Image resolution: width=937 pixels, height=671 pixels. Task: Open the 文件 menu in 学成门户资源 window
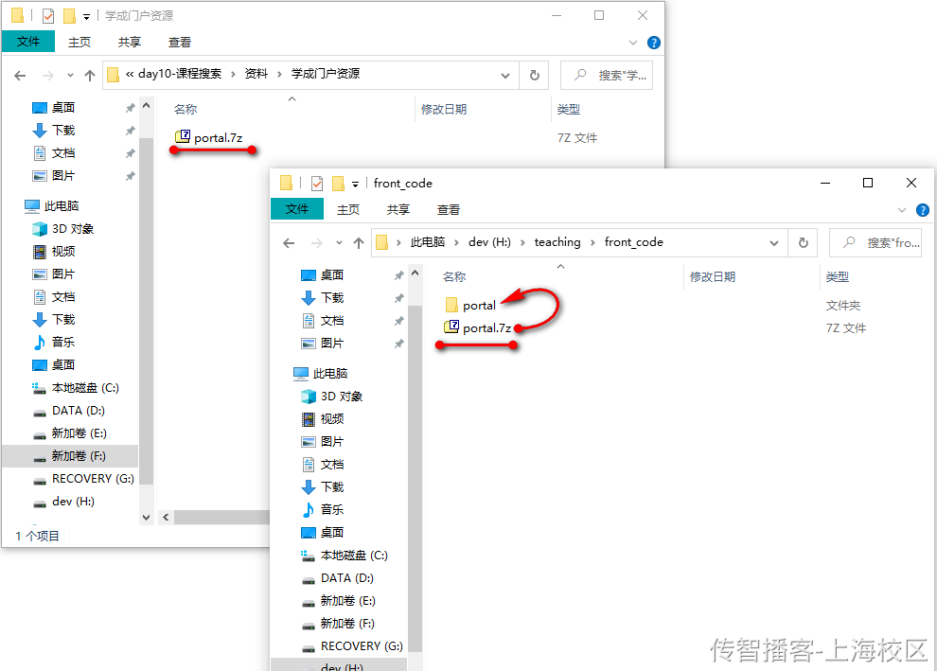[28, 41]
